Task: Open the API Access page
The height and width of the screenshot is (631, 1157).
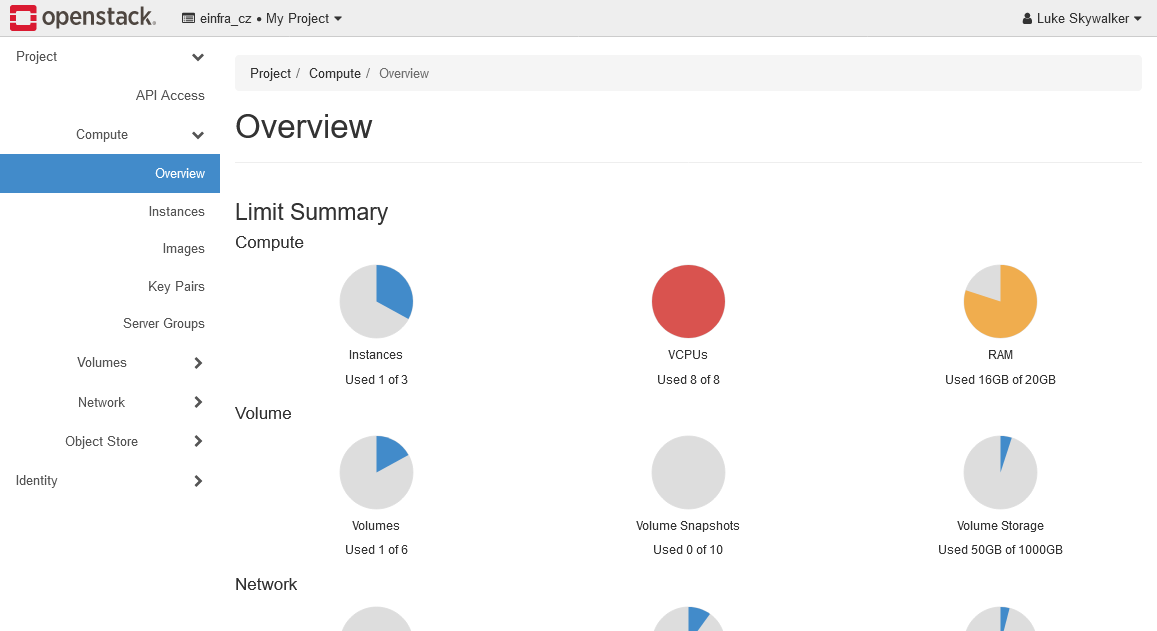Action: point(170,95)
